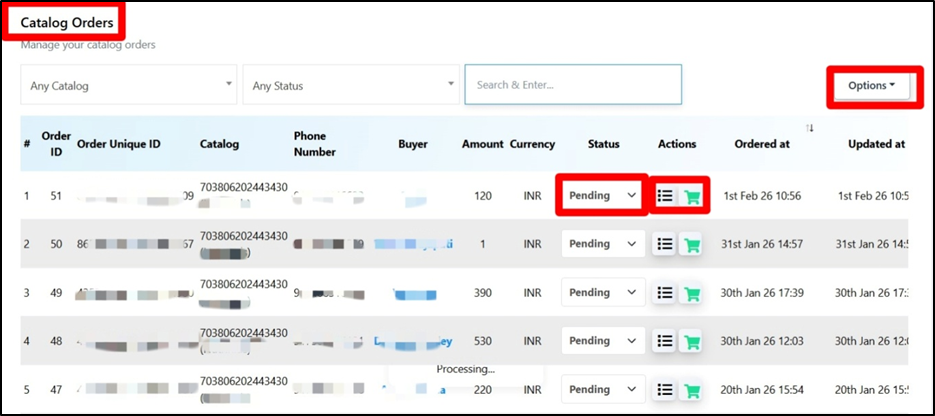Click the blue buyer name link in row 2
Viewport: 935px width, 416px height.
point(412,244)
